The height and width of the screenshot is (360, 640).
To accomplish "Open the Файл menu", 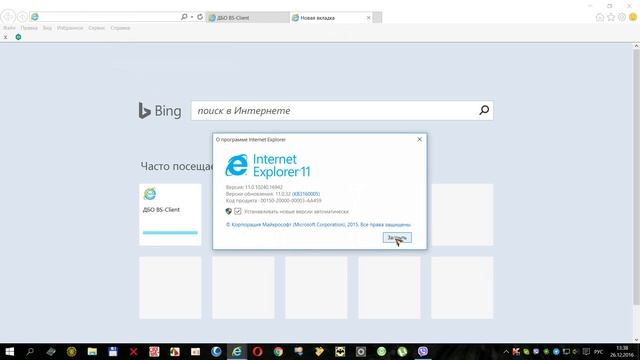I will click(9, 28).
